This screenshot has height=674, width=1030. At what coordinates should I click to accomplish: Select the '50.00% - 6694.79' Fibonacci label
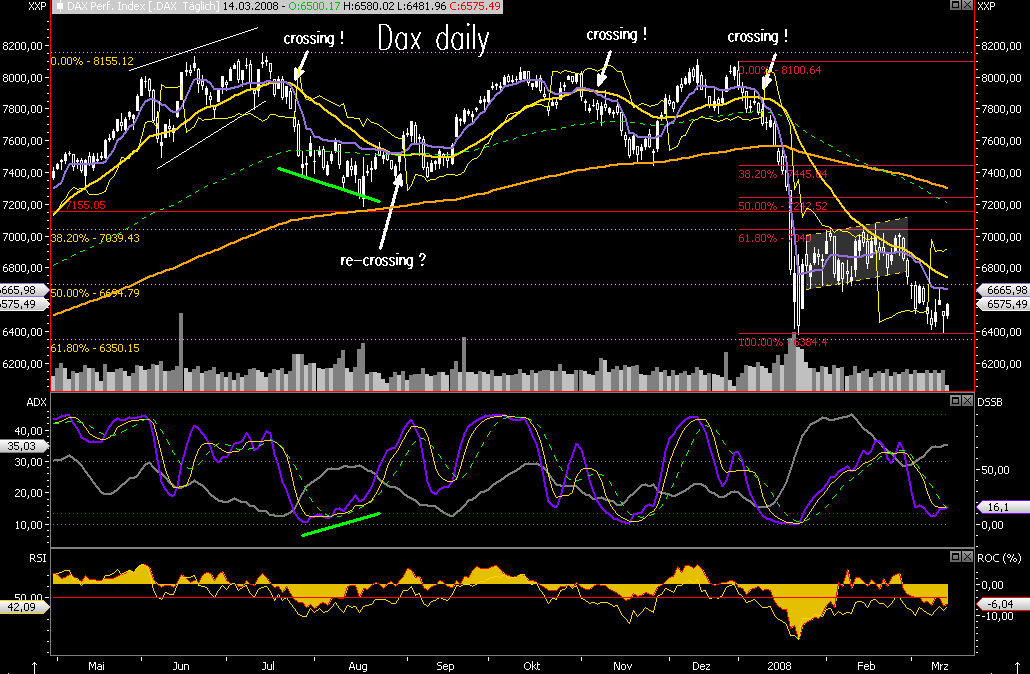(95, 293)
